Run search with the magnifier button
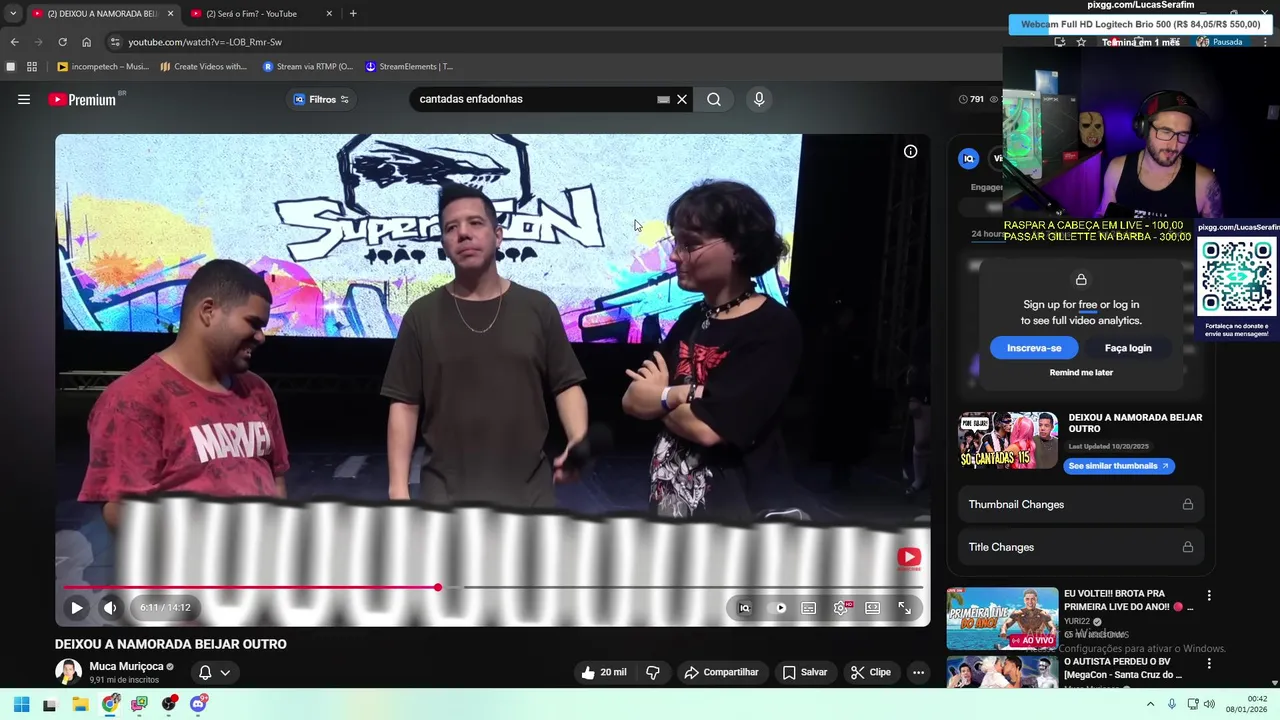The height and width of the screenshot is (720, 1280). tap(714, 99)
